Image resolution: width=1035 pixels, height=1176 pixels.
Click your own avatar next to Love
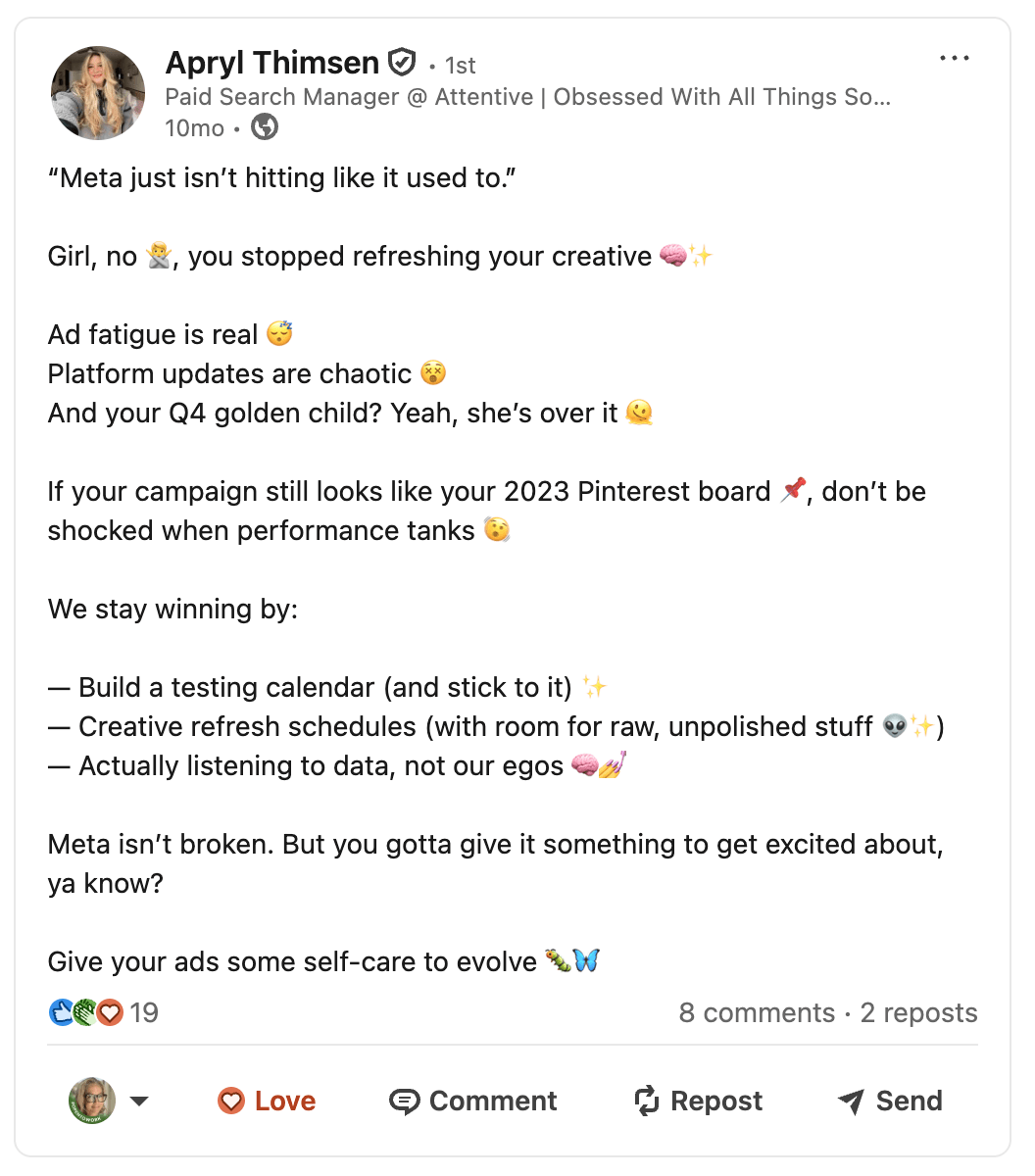[92, 1102]
